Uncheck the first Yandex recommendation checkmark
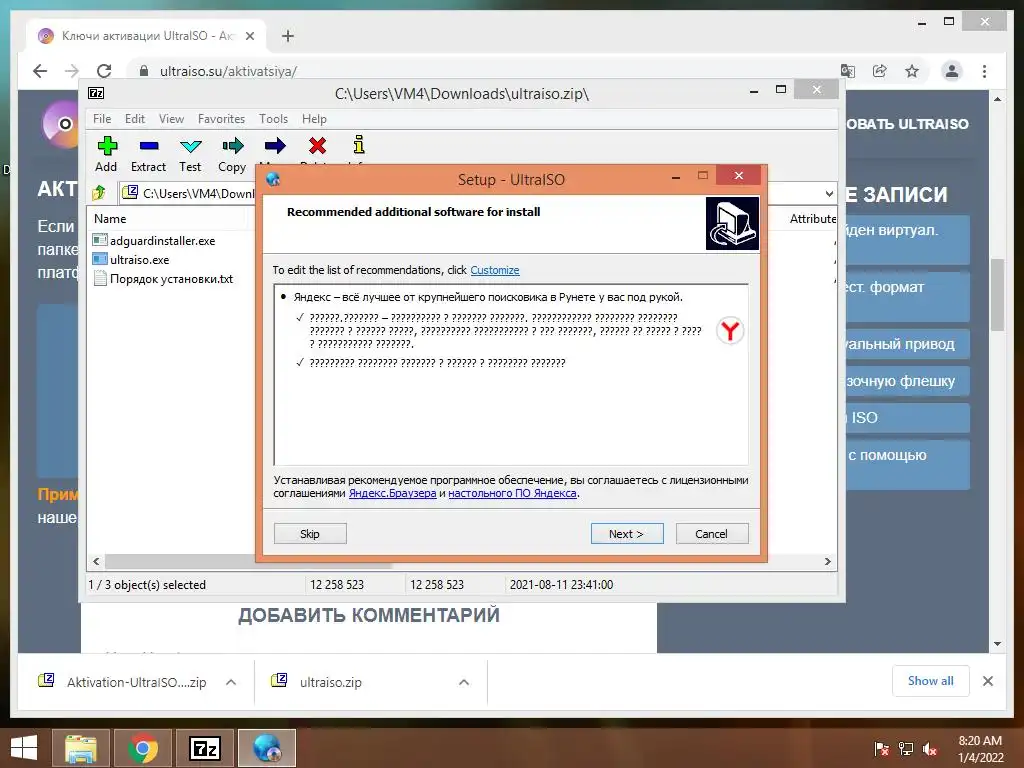Screen dimensions: 1024x768 point(300,317)
